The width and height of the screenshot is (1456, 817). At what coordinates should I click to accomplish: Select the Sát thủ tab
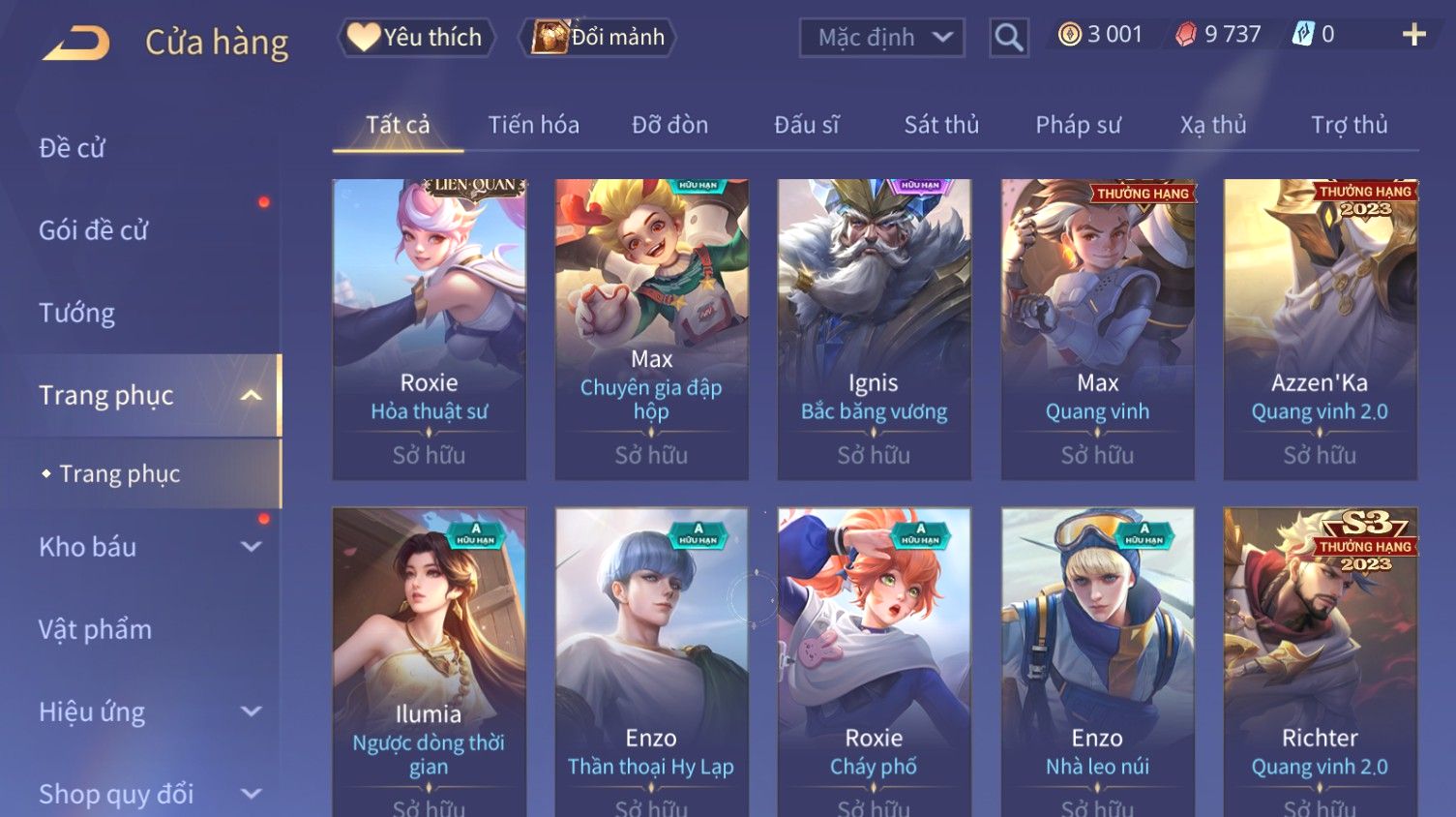coord(941,125)
